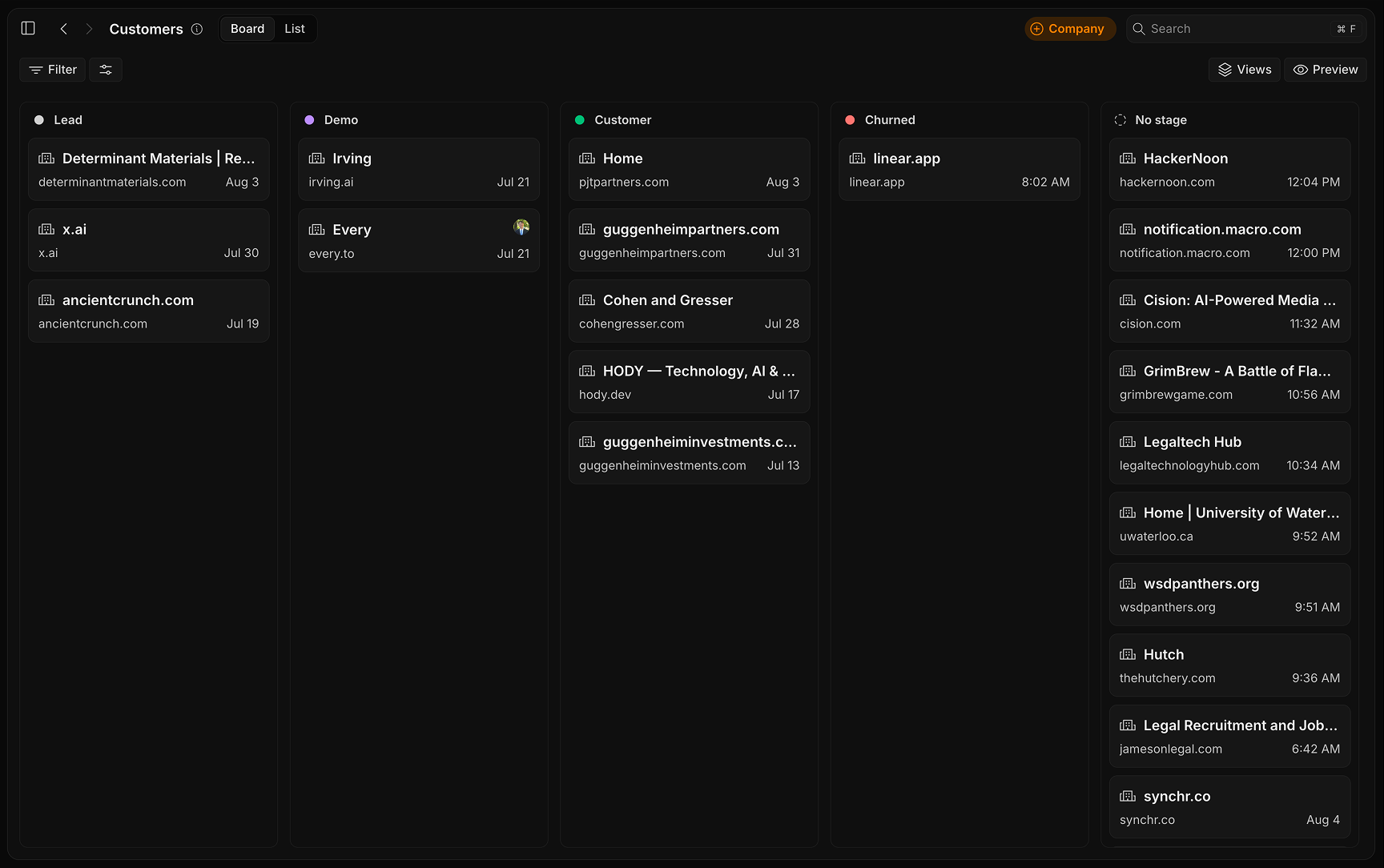The height and width of the screenshot is (868, 1384).
Task: Click the building icon on the Legaltech Hub card
Action: pyautogui.click(x=1128, y=442)
